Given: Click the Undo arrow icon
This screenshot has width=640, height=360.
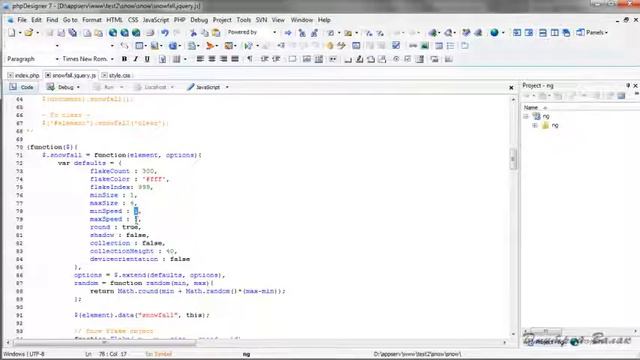Looking at the screenshot, I should coord(164,33).
